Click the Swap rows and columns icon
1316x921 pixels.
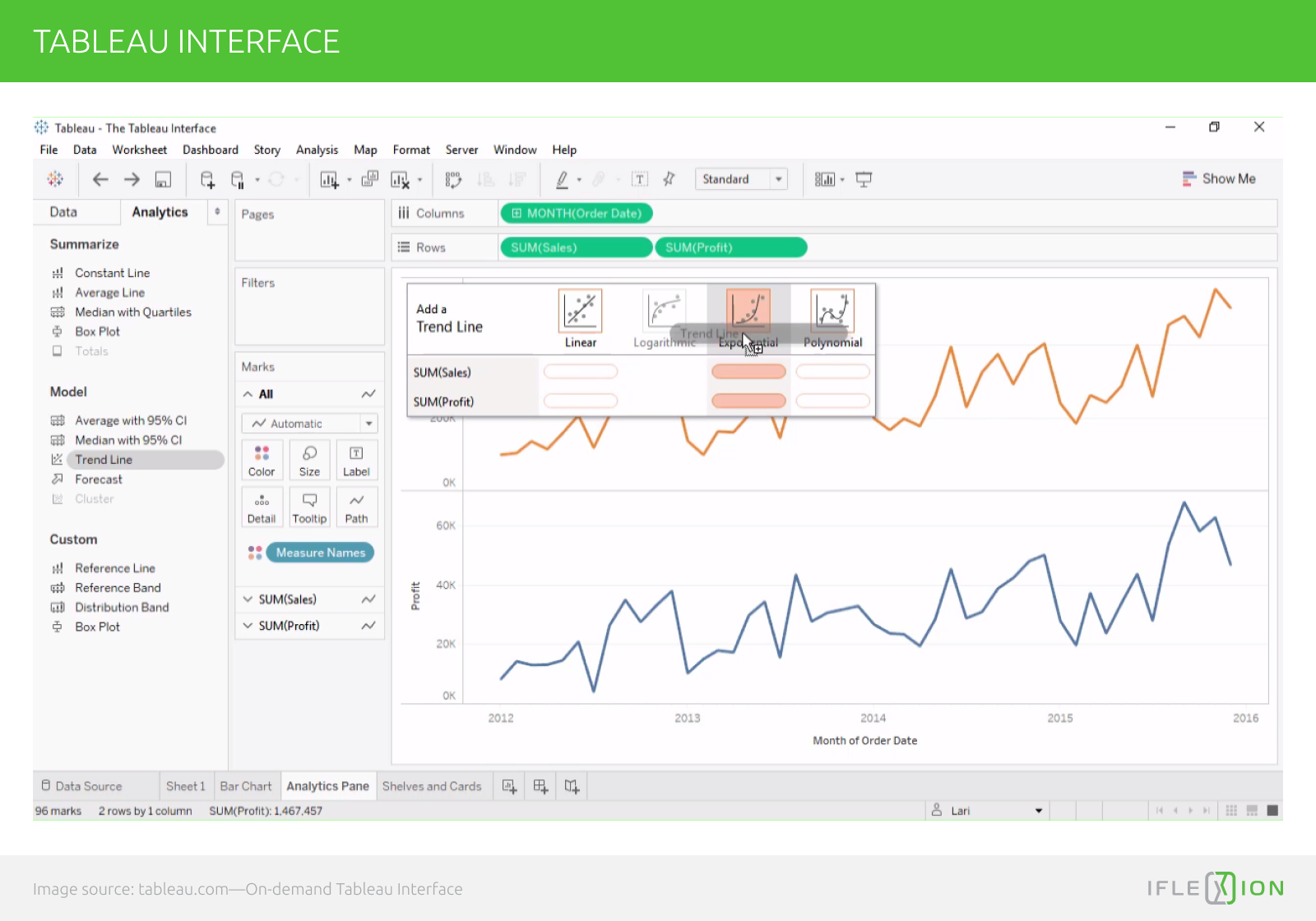click(453, 179)
